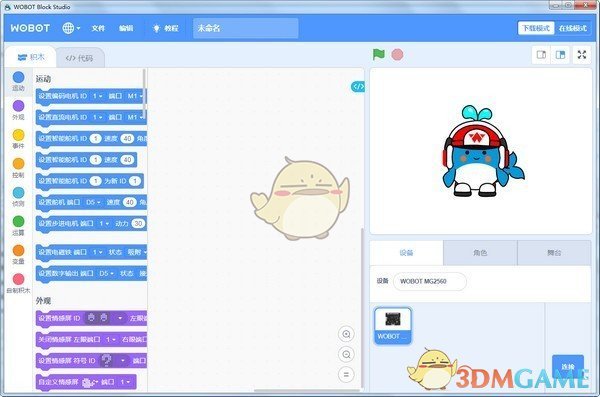Click the 外观 palette heading
The height and width of the screenshot is (397, 600).
point(43,301)
